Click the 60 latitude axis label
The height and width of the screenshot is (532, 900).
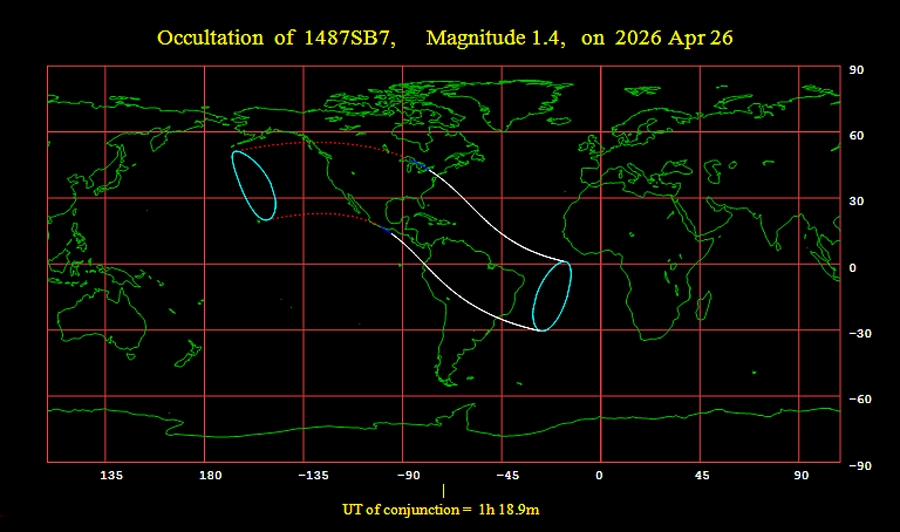[856, 135]
